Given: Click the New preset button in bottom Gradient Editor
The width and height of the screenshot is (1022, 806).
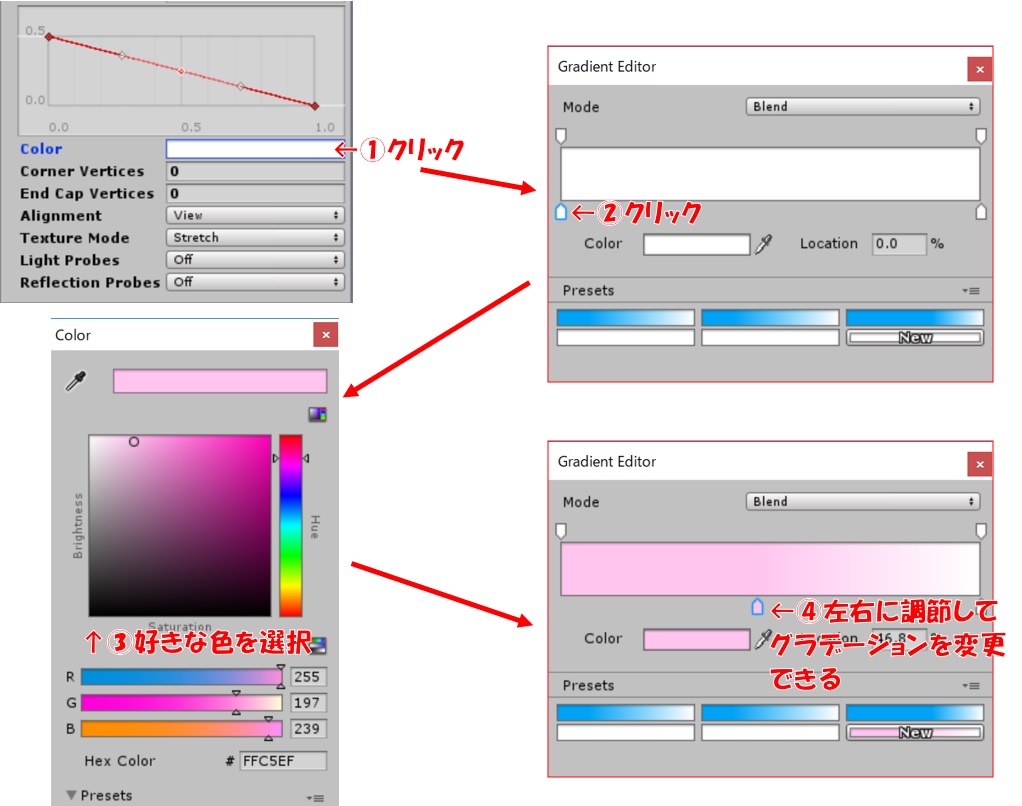Looking at the screenshot, I should click(915, 733).
